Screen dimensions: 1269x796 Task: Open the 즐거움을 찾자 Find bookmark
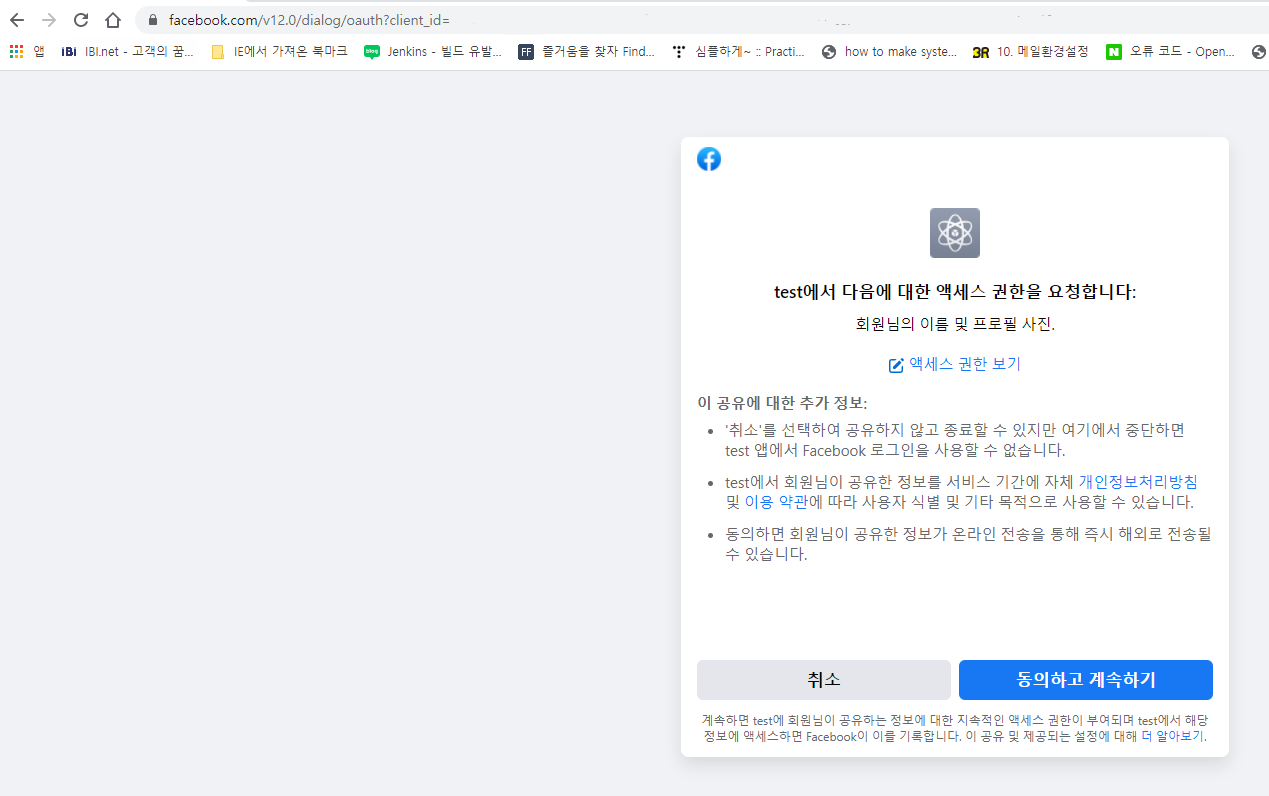click(587, 52)
